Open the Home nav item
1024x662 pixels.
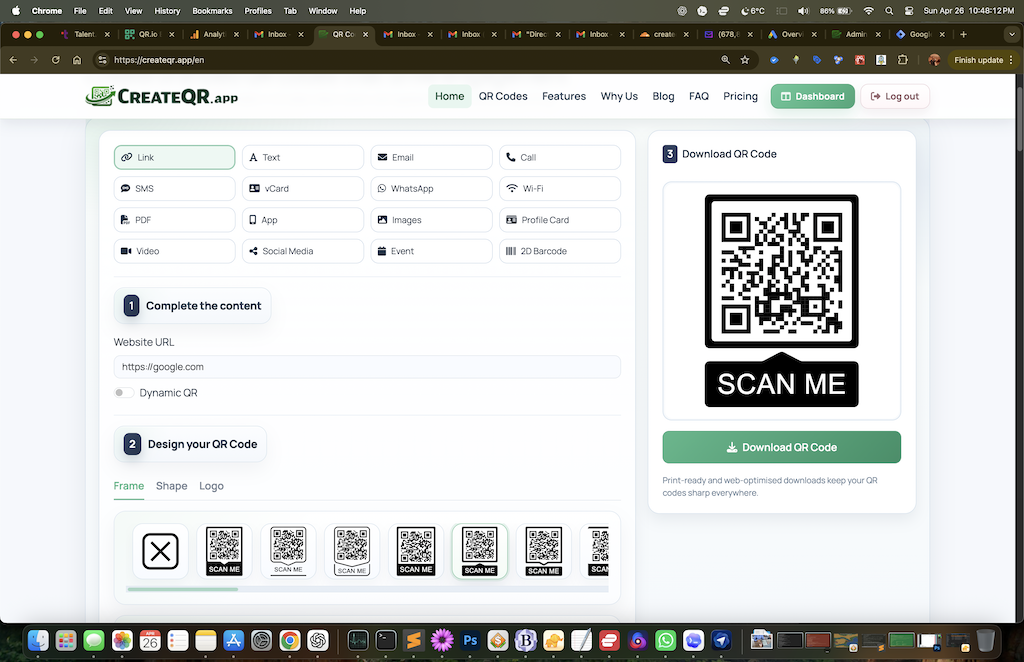coord(449,96)
